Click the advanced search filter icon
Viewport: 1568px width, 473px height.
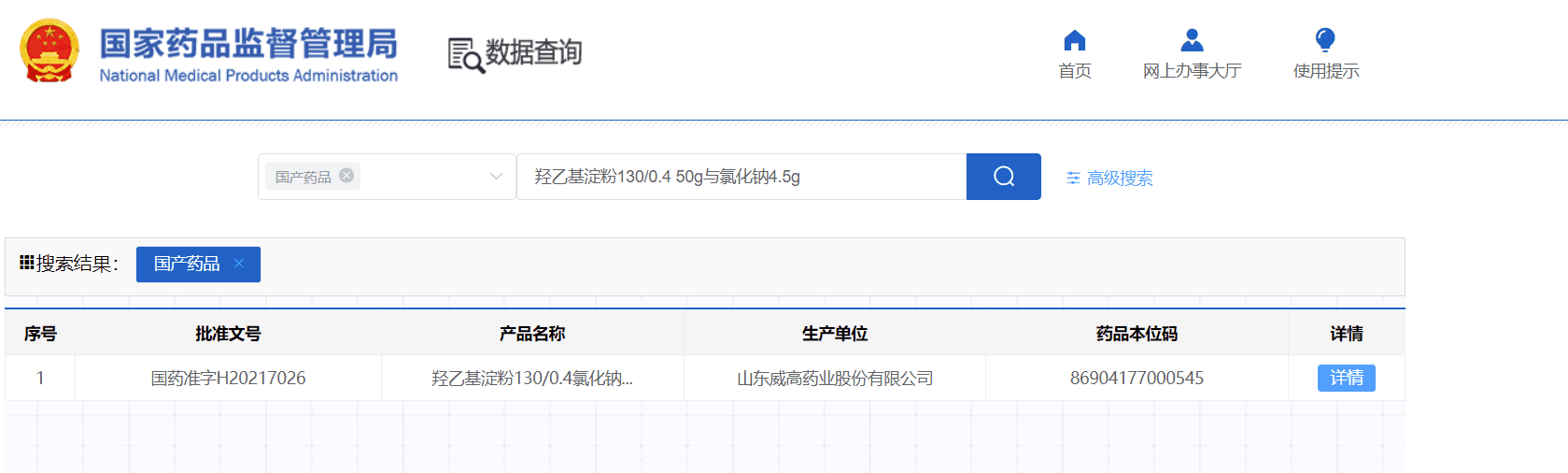[1073, 178]
